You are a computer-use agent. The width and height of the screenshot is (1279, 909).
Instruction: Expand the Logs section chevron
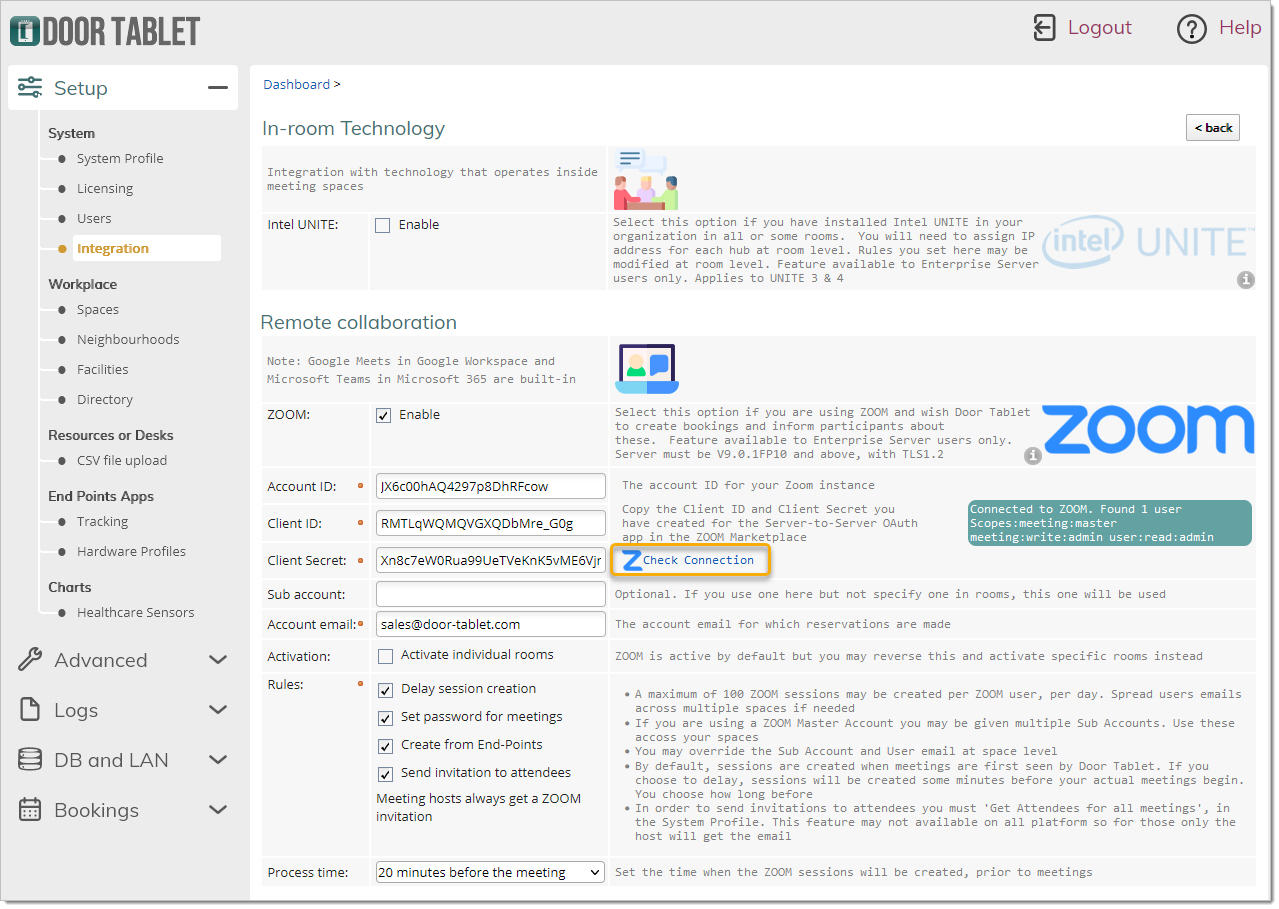click(x=217, y=710)
